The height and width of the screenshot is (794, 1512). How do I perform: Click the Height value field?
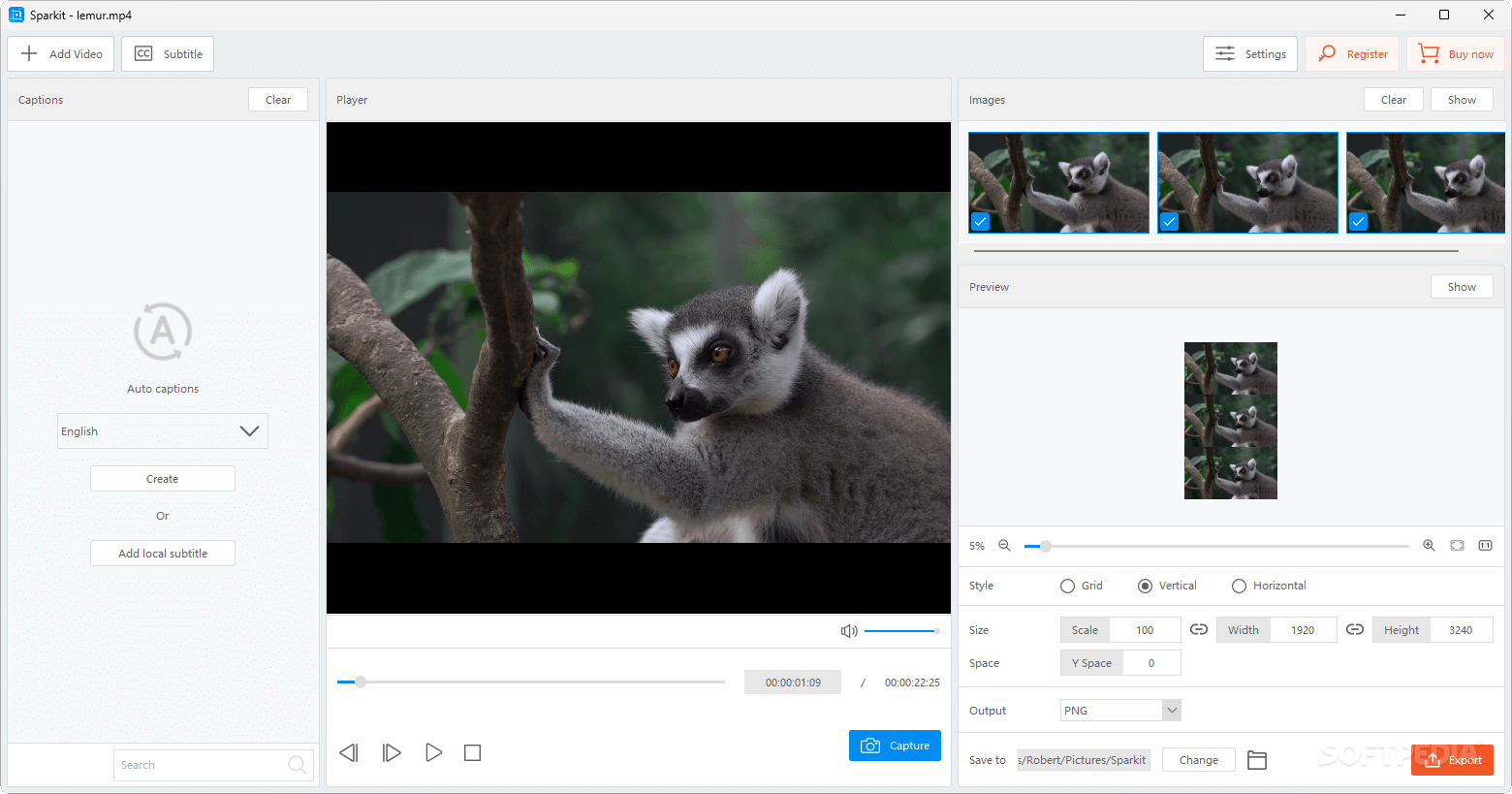pos(1461,630)
